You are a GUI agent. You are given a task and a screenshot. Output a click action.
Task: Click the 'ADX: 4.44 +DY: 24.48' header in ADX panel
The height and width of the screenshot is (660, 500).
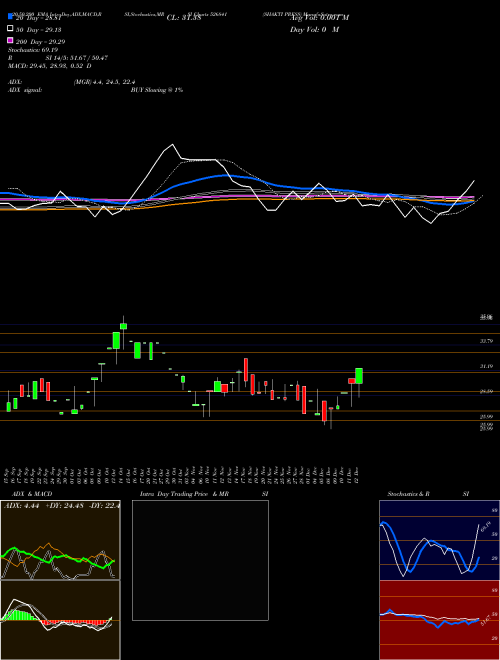click(x=62, y=506)
